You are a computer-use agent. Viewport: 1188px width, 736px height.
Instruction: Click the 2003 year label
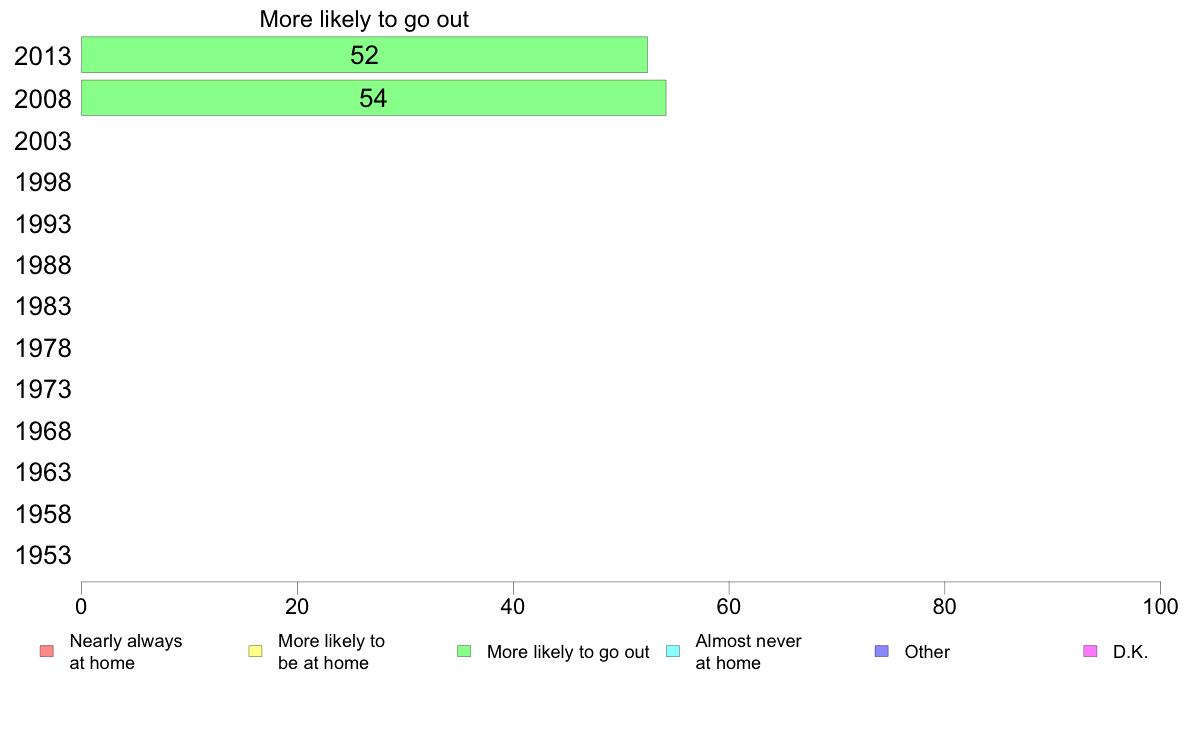(x=43, y=141)
